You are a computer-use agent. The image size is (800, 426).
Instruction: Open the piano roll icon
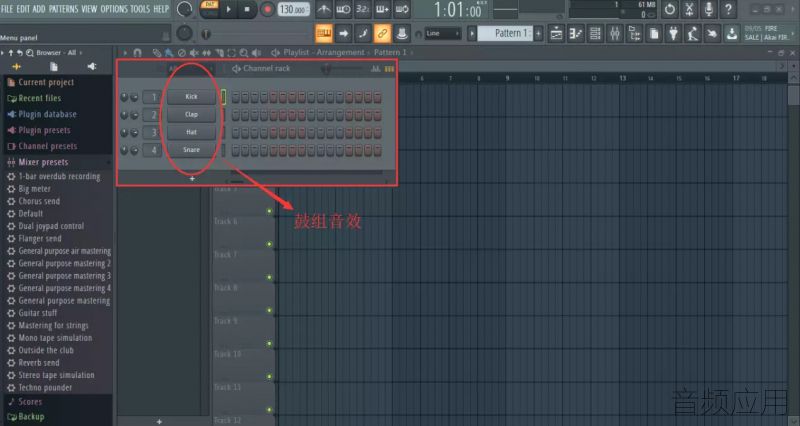(576, 34)
